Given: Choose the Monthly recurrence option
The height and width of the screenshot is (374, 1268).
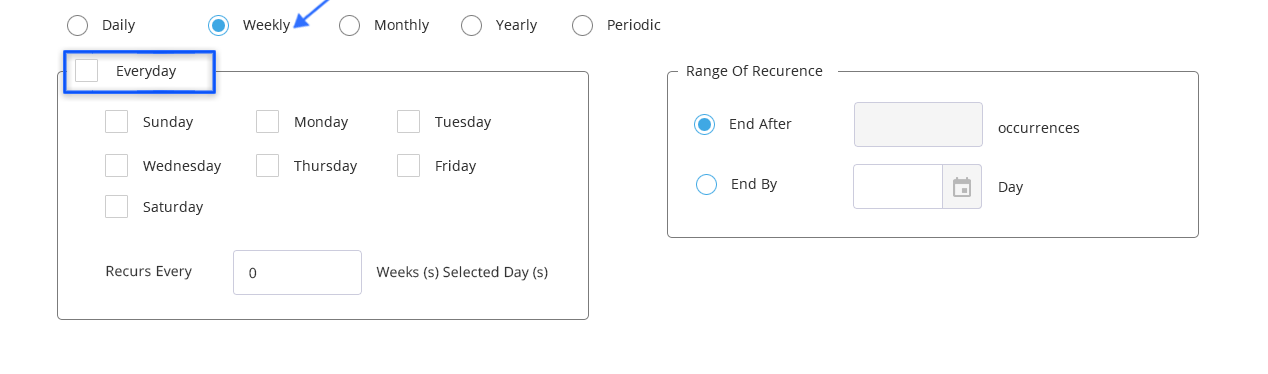Looking at the screenshot, I should tap(349, 25).
